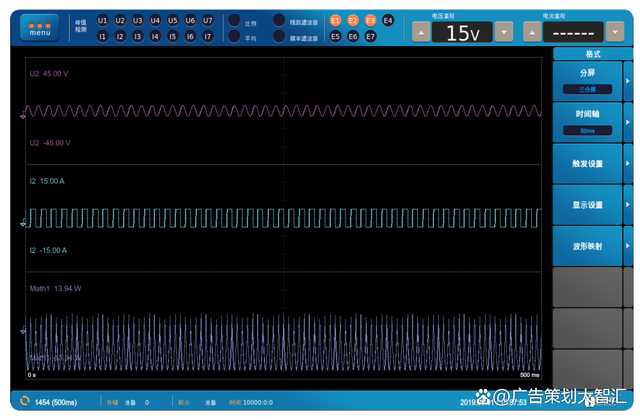Screen dimensions: 640x419
Task: Select element E7
Action: [370, 36]
